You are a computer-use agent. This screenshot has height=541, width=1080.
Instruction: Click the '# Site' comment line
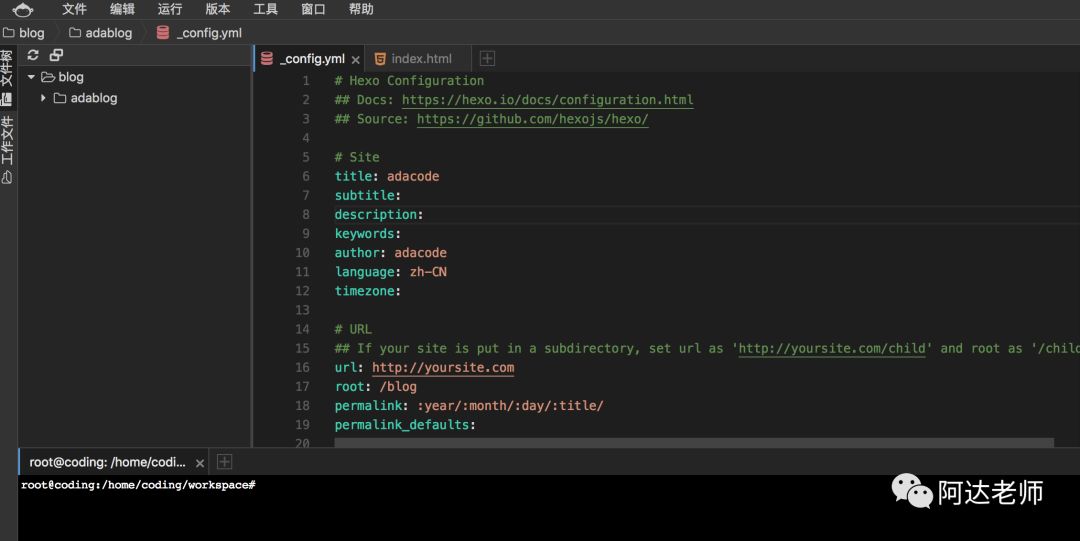click(x=357, y=157)
